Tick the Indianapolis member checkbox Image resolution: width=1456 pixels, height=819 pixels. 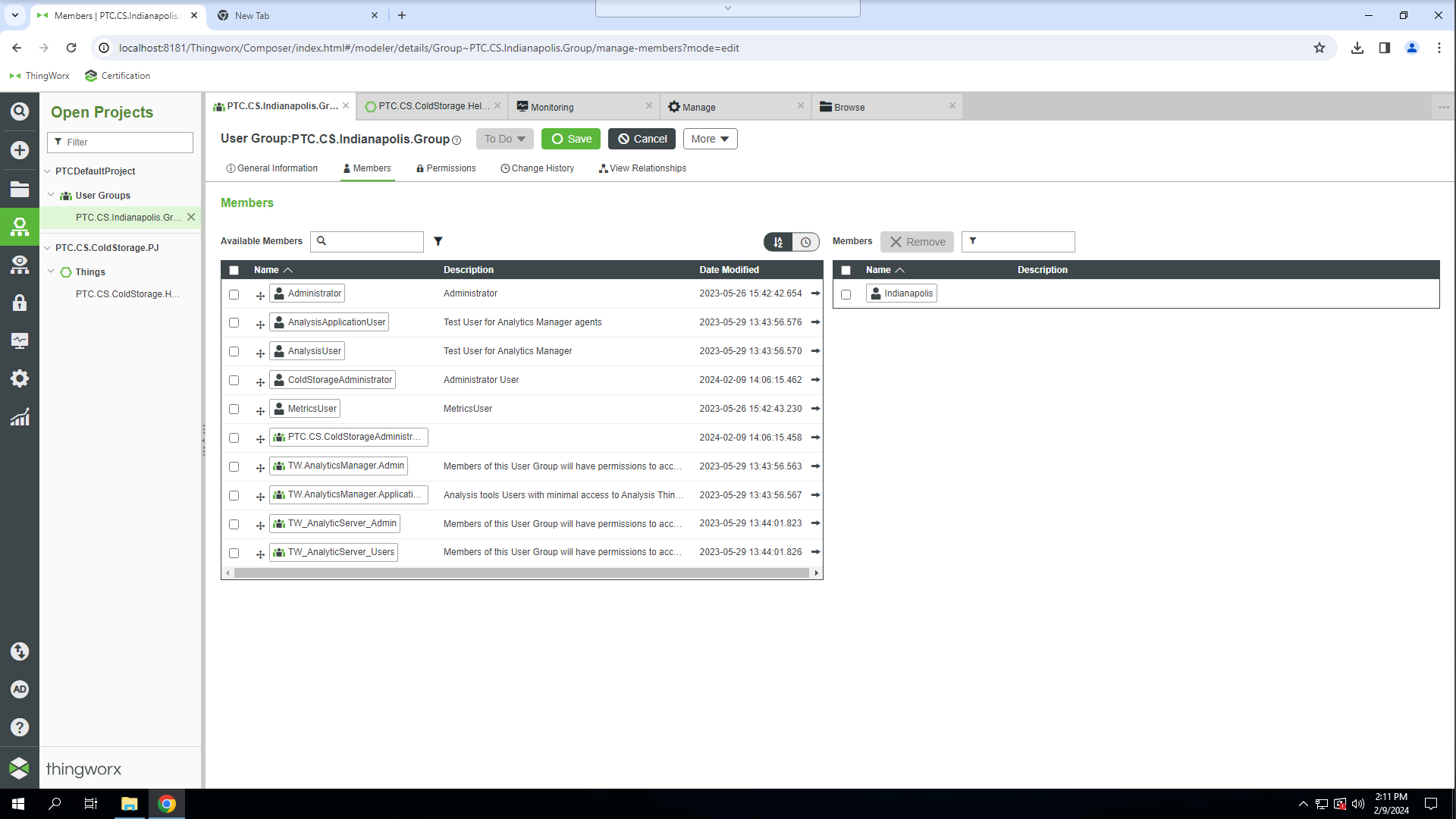click(846, 294)
